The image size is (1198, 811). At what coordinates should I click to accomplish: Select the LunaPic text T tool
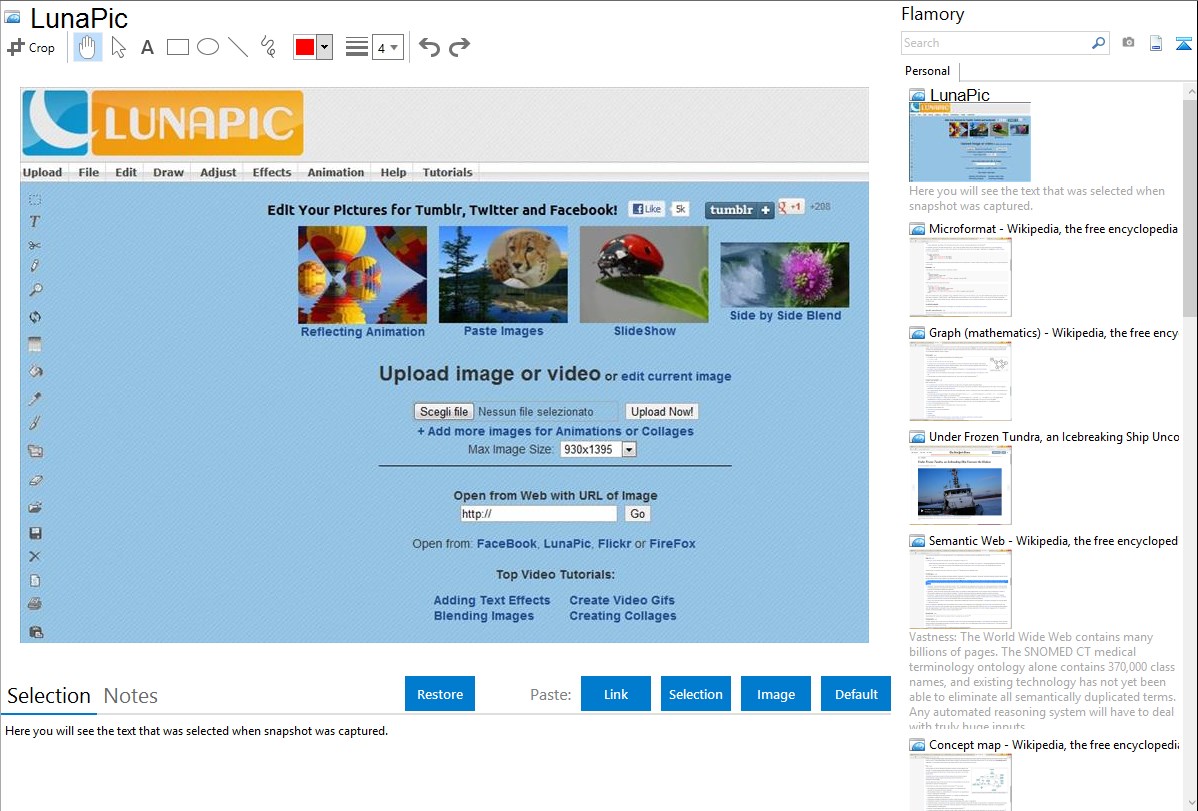point(34,222)
